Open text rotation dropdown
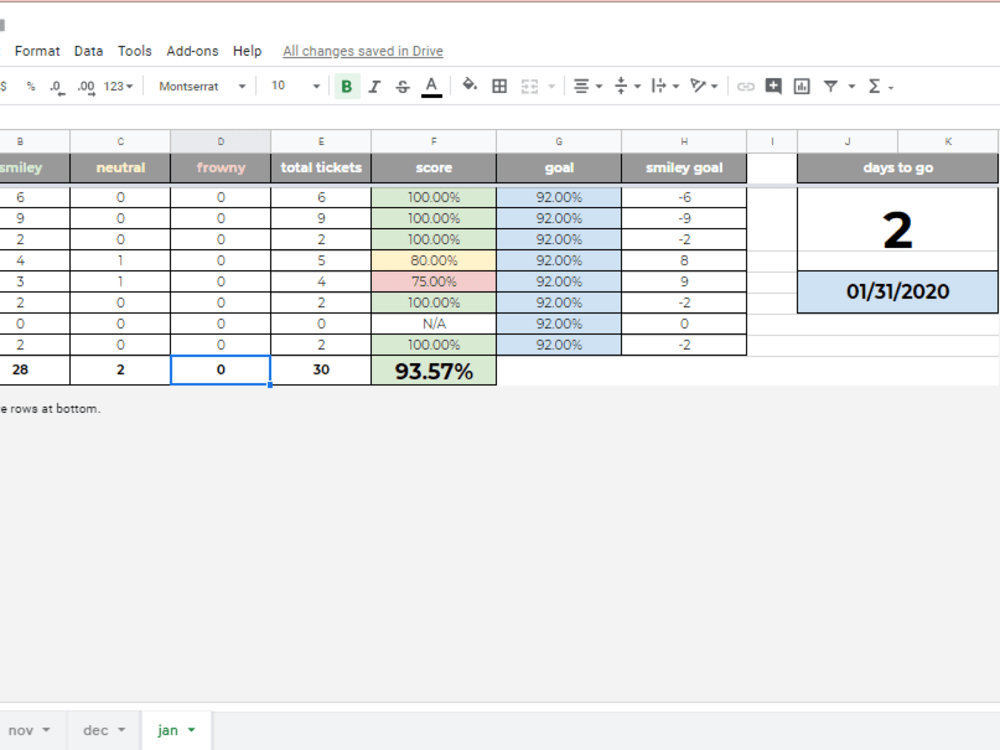The height and width of the screenshot is (750, 1000). (x=704, y=86)
